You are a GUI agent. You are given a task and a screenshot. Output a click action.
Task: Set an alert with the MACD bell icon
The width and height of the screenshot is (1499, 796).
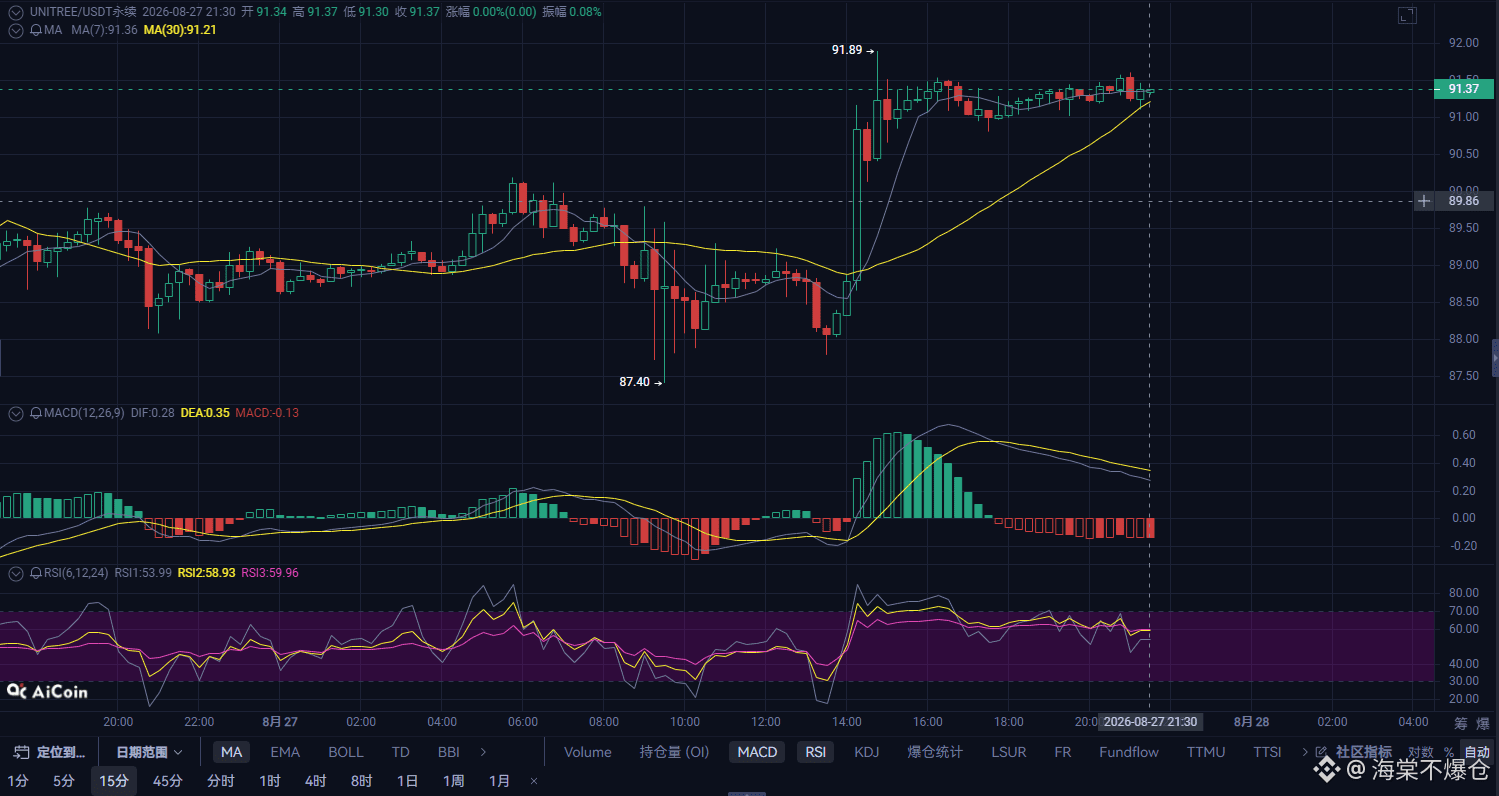(36, 413)
